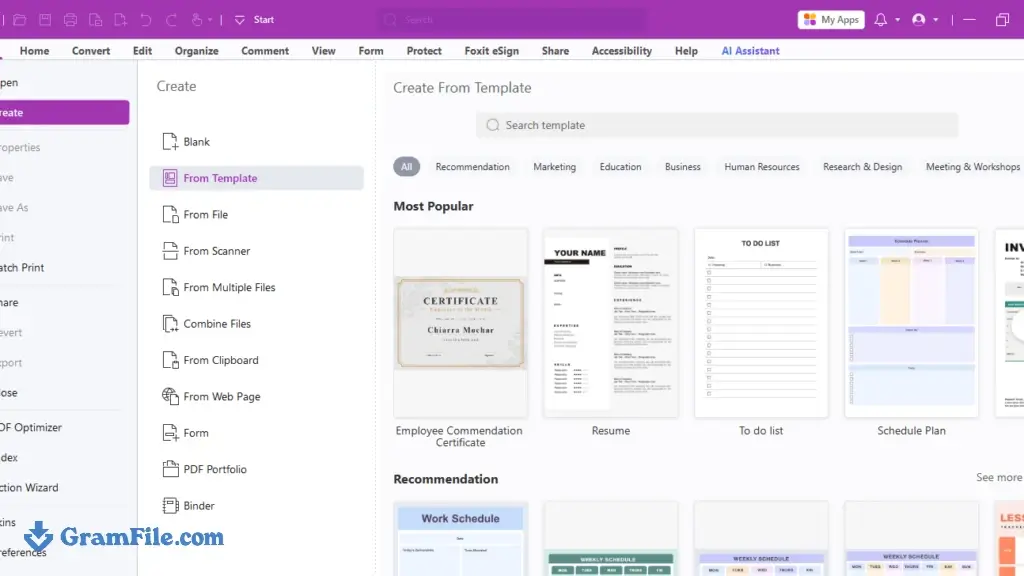This screenshot has height=576, width=1024.
Task: Filter templates by Business category
Action: 682,167
